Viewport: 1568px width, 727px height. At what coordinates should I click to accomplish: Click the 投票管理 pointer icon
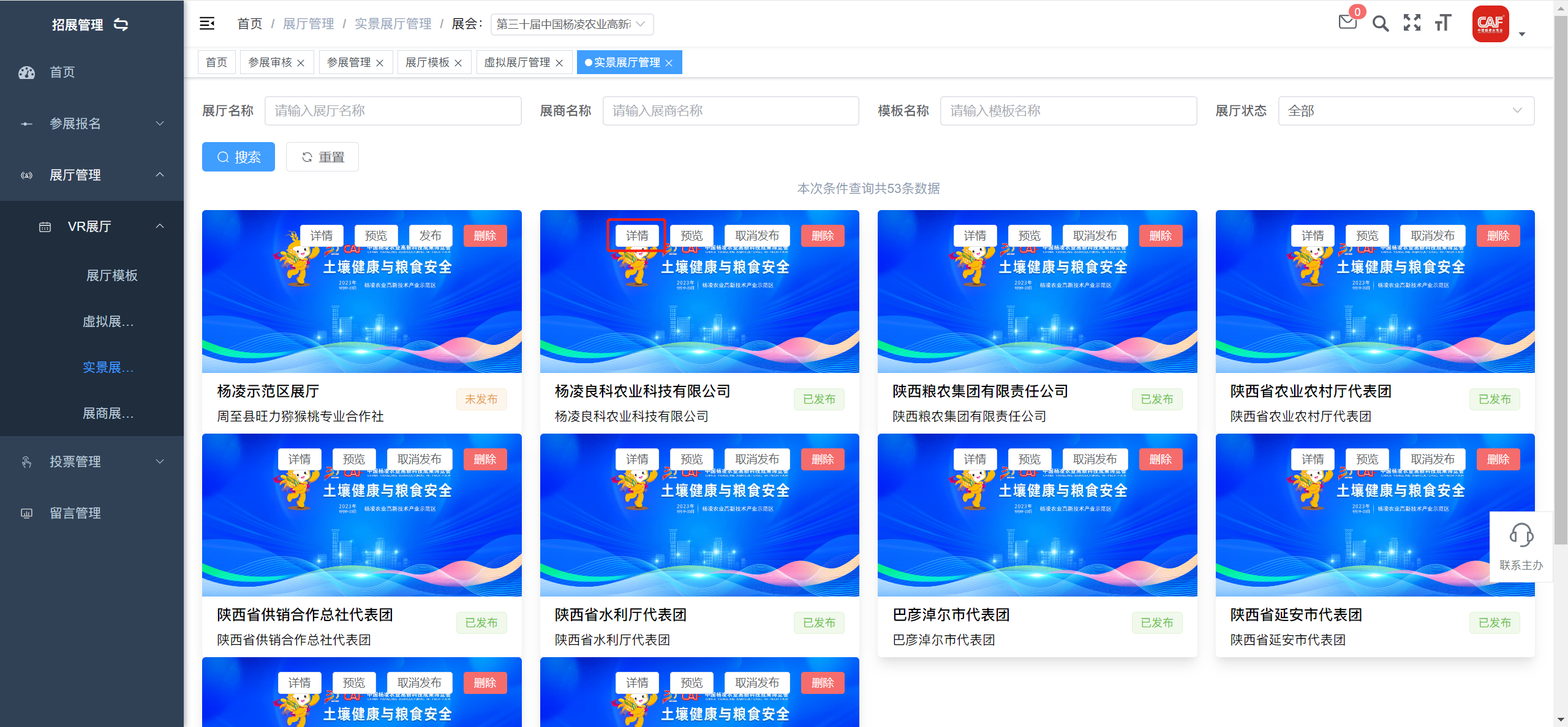point(27,462)
